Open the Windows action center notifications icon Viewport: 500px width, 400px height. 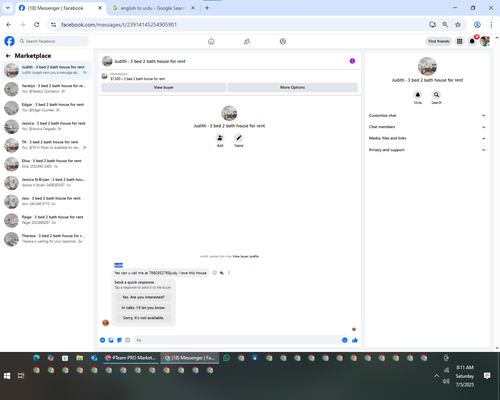tap(487, 376)
